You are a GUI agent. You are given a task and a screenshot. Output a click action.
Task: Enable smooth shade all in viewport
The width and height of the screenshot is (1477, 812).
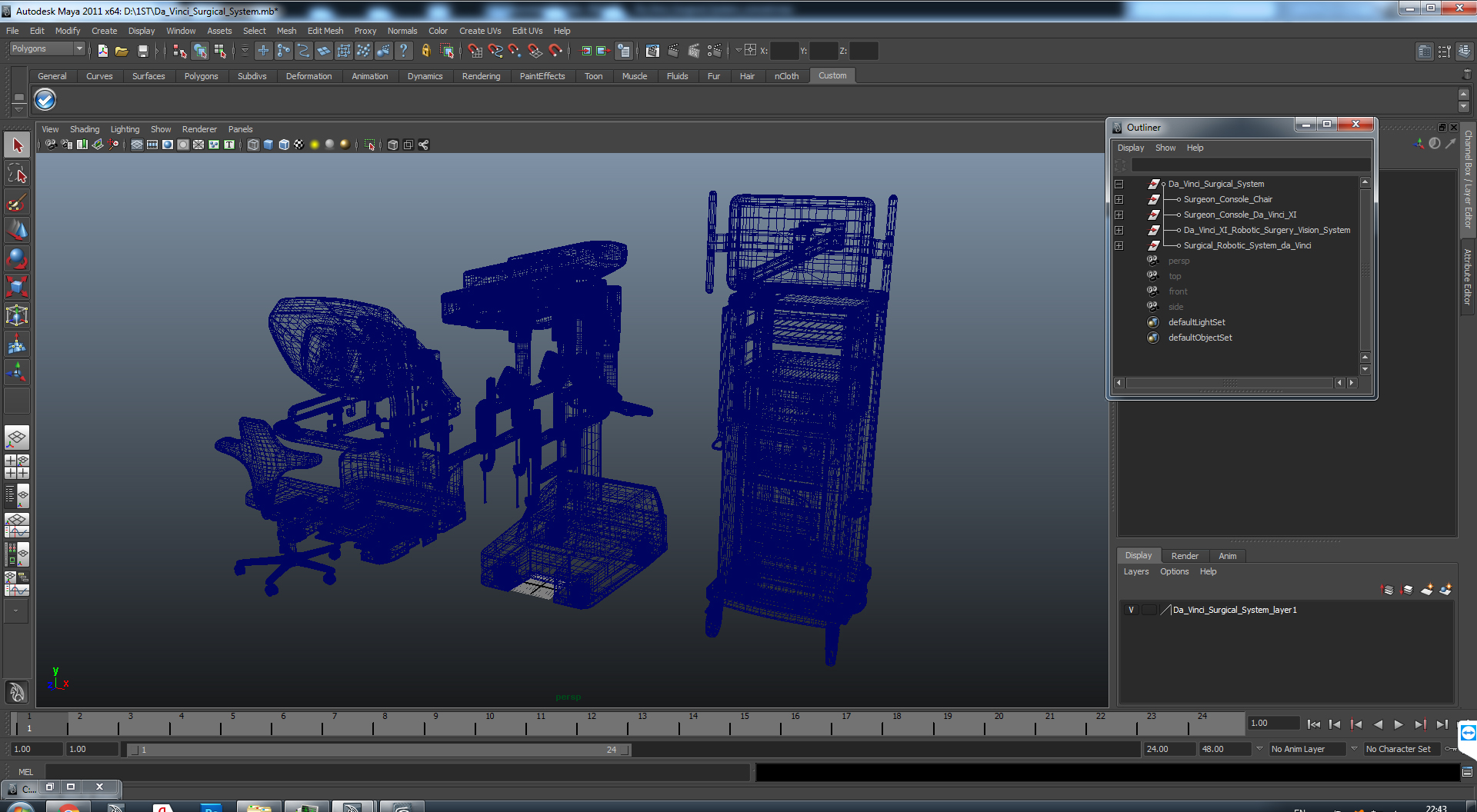click(x=268, y=145)
